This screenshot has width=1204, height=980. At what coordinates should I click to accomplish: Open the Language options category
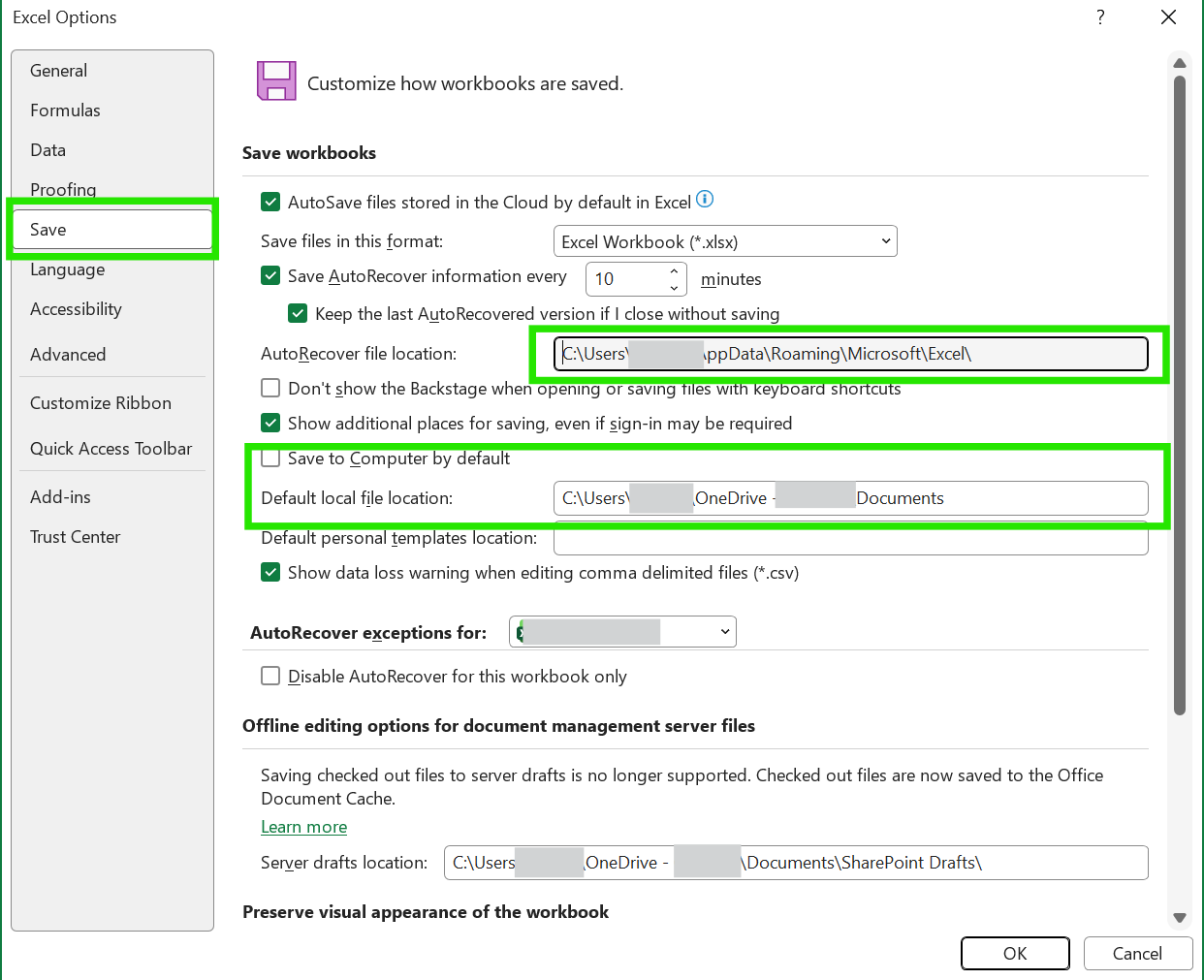click(112, 269)
